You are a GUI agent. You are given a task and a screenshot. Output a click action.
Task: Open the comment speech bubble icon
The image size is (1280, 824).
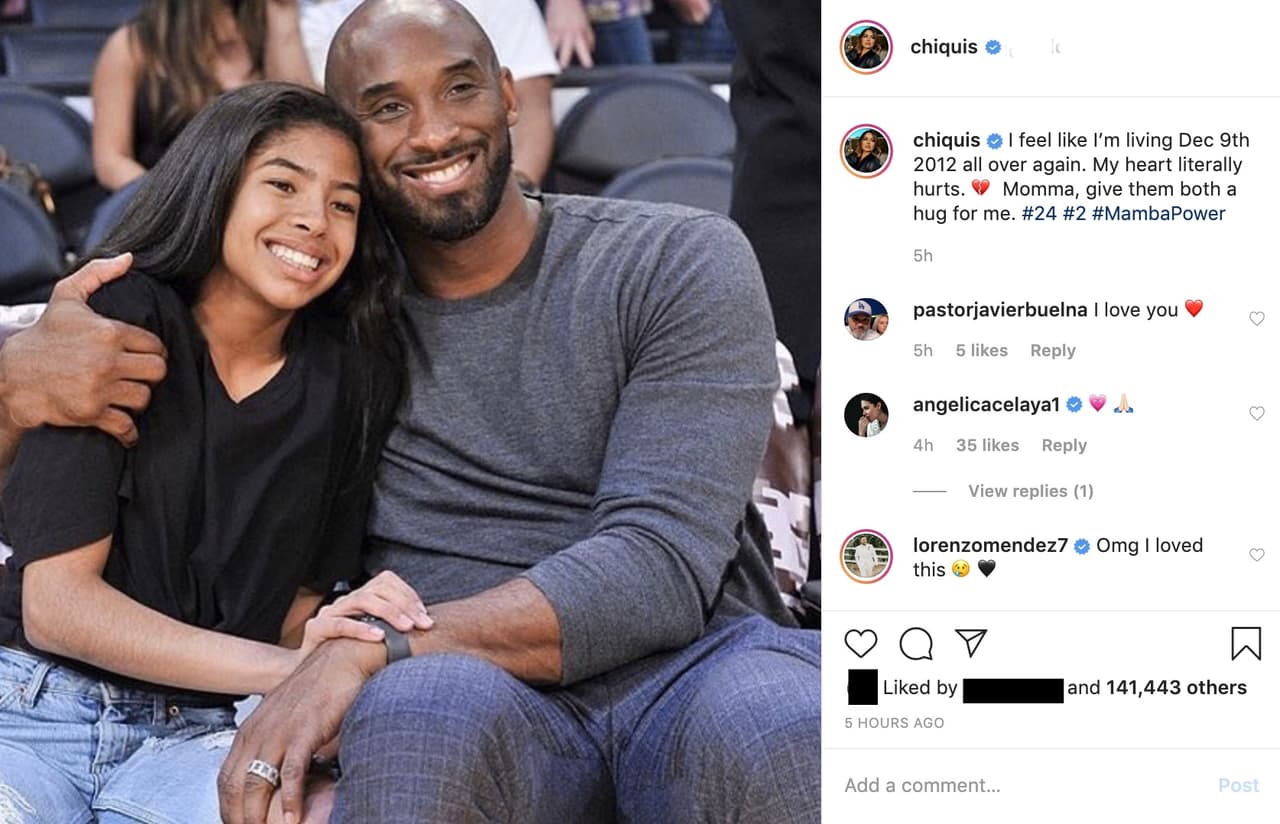(x=916, y=643)
